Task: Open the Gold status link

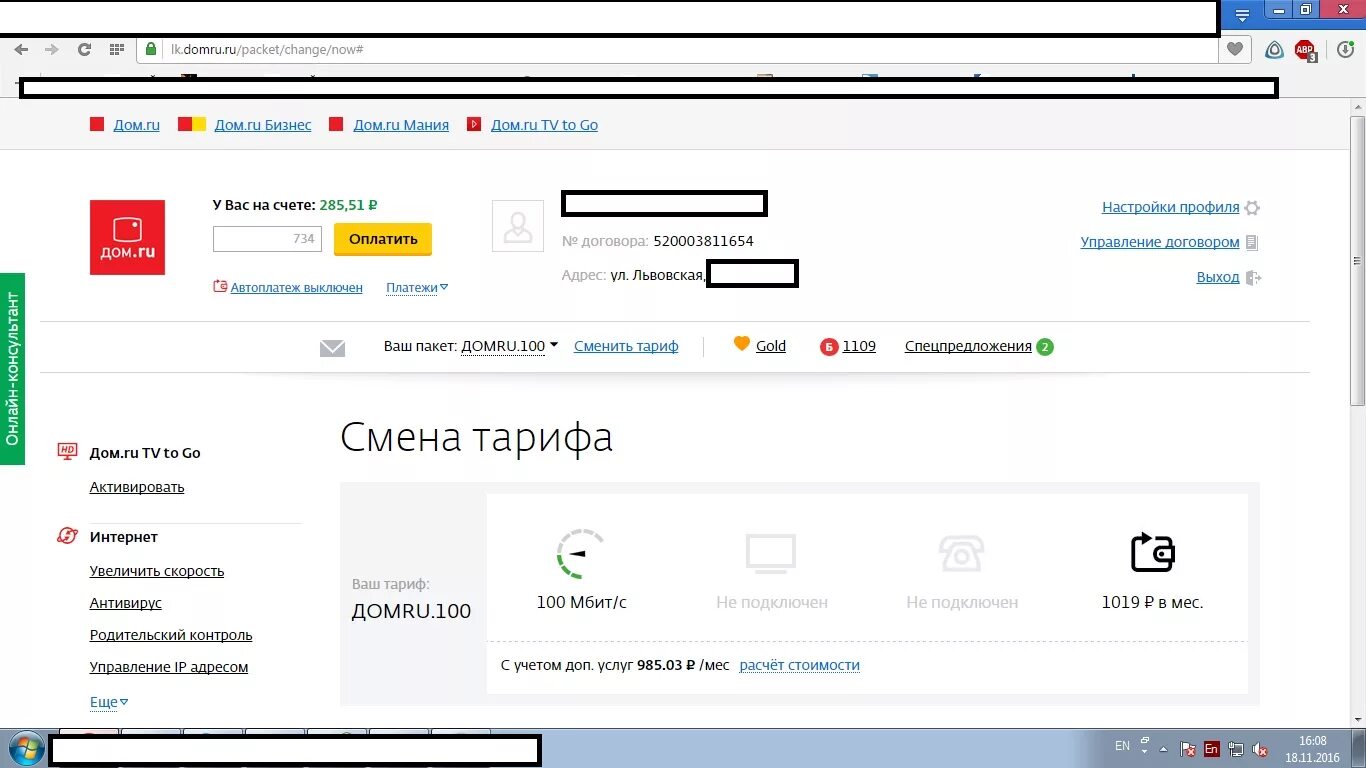Action: pos(771,346)
